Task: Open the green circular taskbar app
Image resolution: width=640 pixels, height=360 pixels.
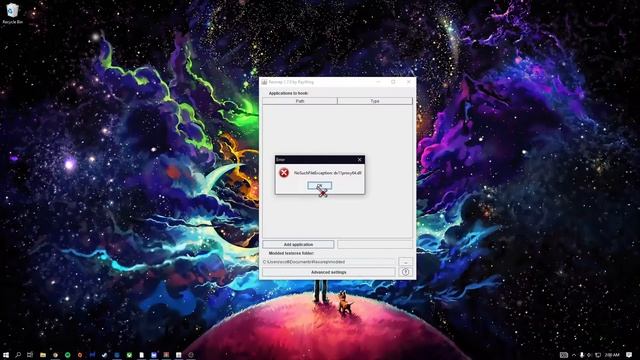Action: pos(68,355)
